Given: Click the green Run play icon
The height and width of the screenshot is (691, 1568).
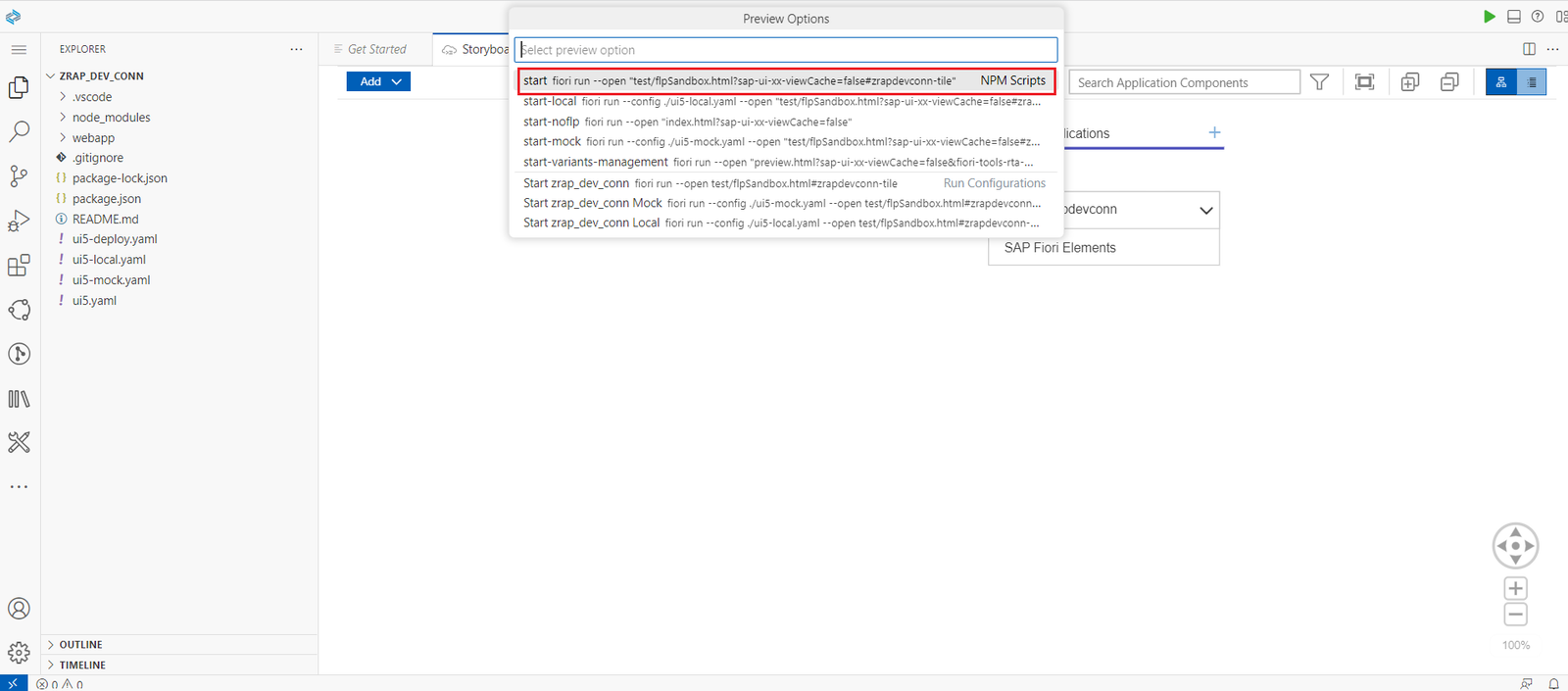Looking at the screenshot, I should point(1489,17).
